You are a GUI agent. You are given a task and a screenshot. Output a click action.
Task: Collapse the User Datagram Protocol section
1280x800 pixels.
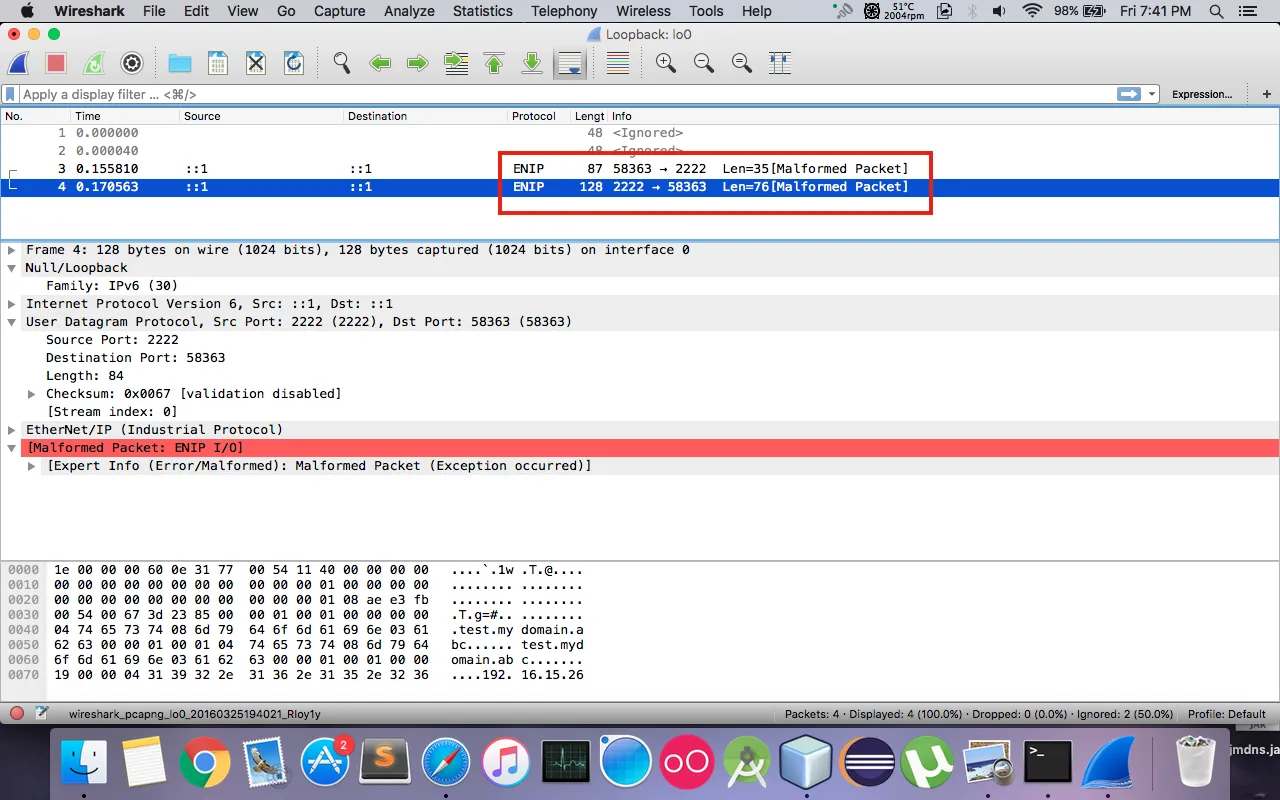(12, 322)
